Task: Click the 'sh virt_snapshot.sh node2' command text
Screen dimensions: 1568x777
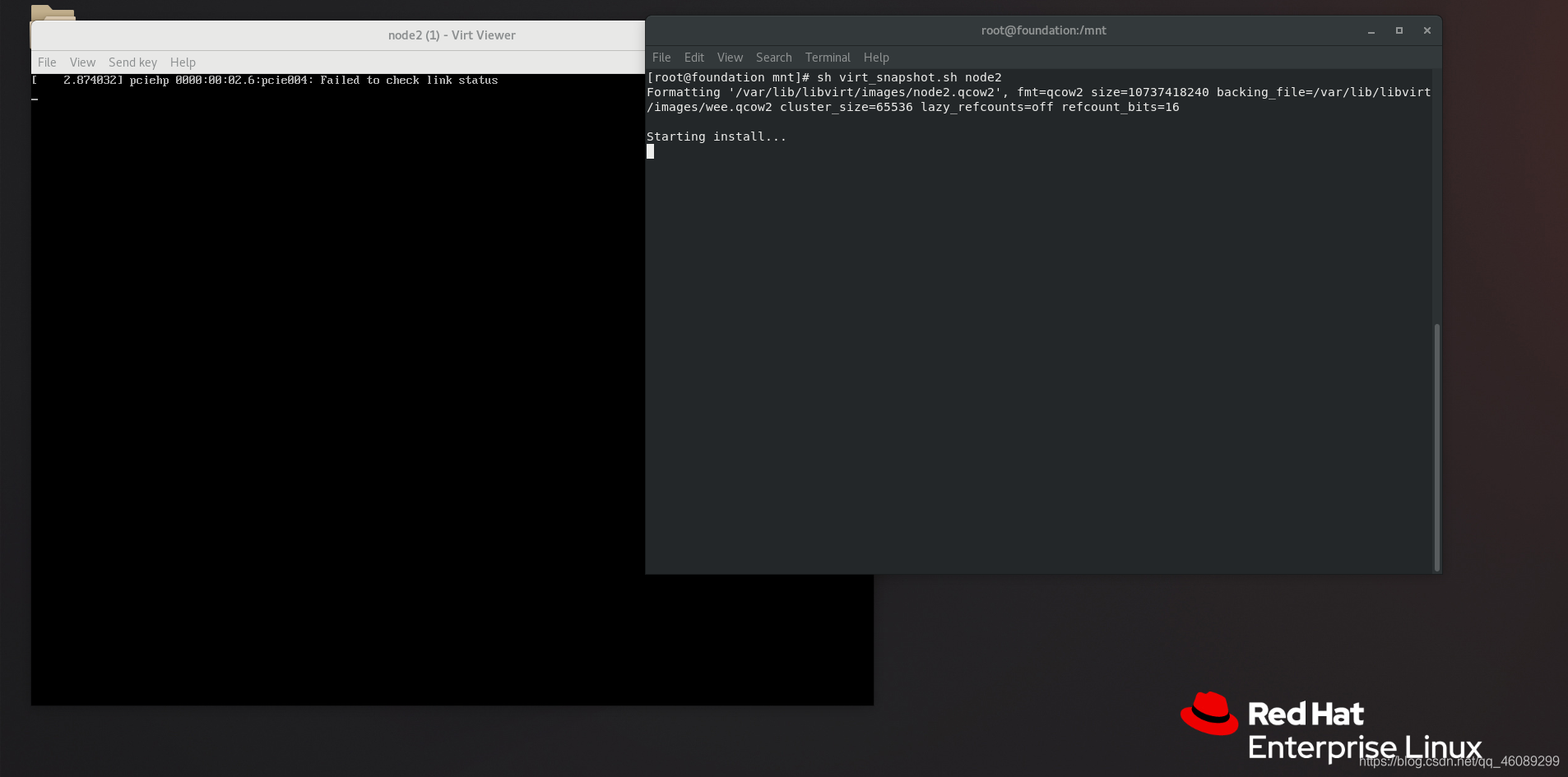Action: (909, 77)
